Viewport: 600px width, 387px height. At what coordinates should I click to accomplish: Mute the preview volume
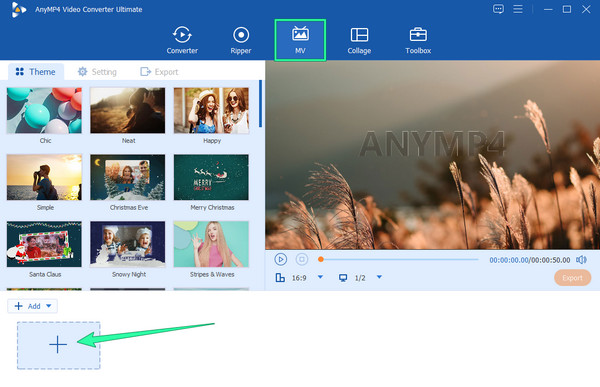click(581, 260)
